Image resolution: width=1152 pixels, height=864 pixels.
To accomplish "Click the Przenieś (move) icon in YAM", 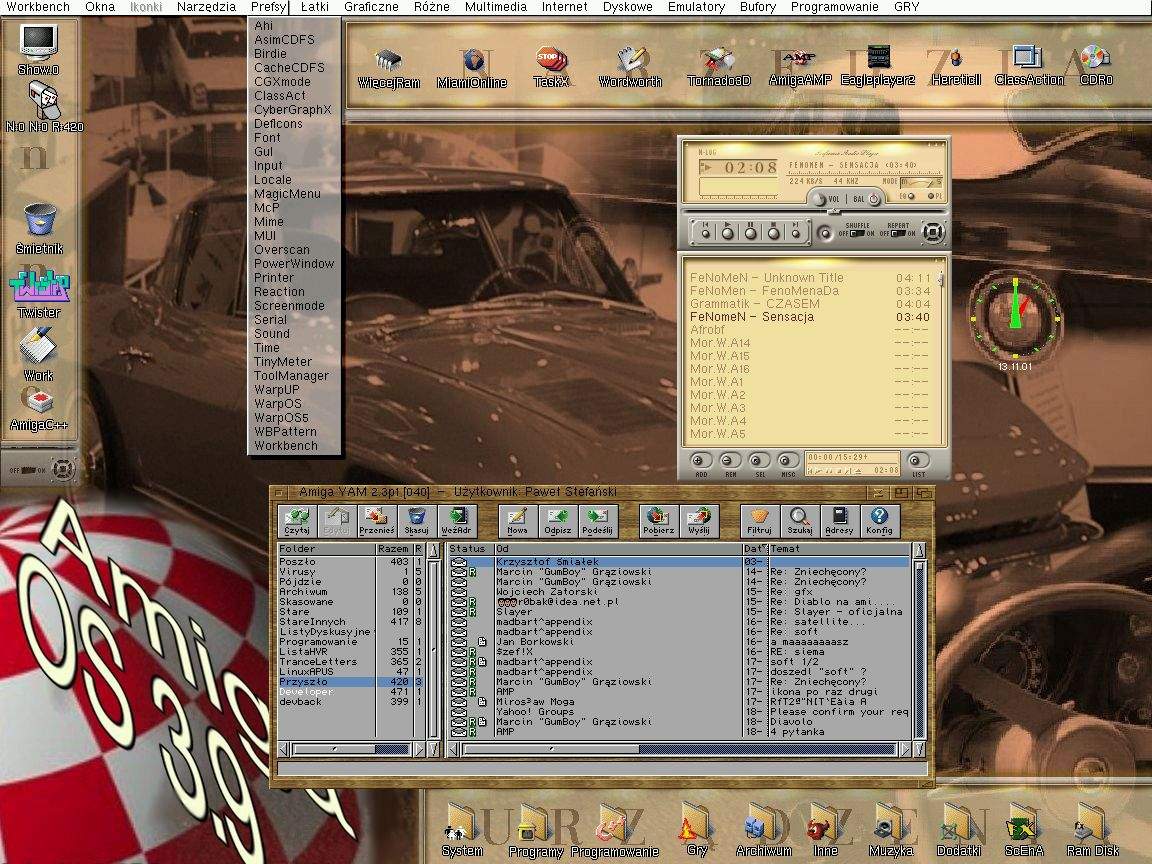I will point(377,521).
